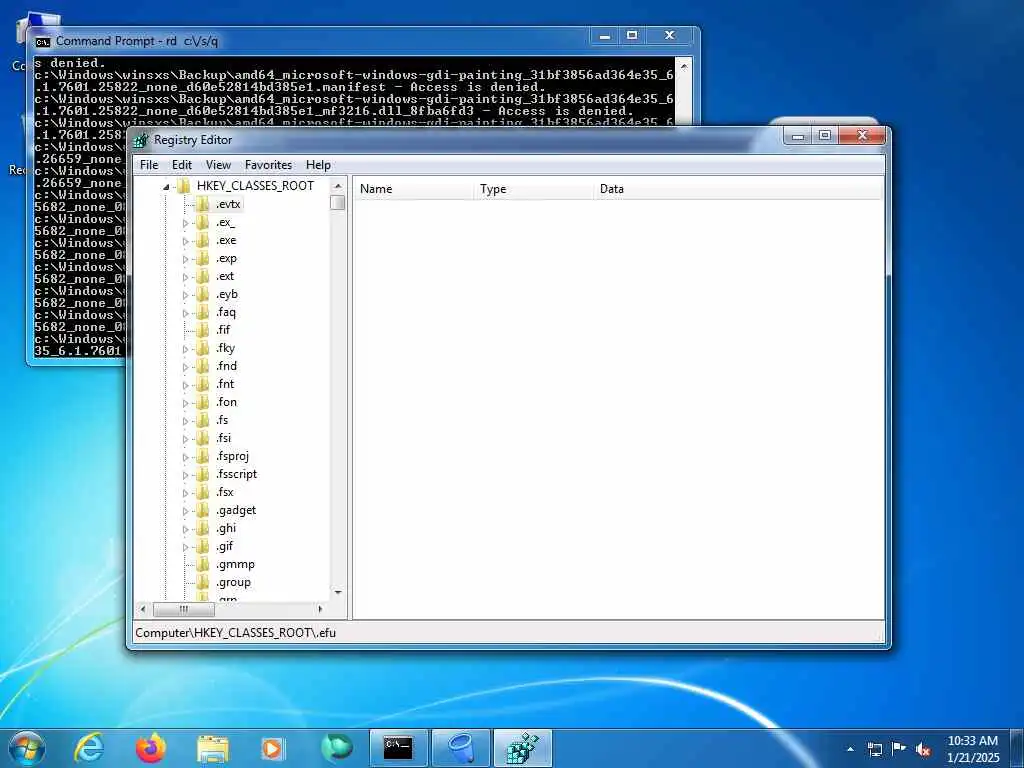Open the Windows Start menu orb
The image size is (1024, 768).
click(27, 748)
